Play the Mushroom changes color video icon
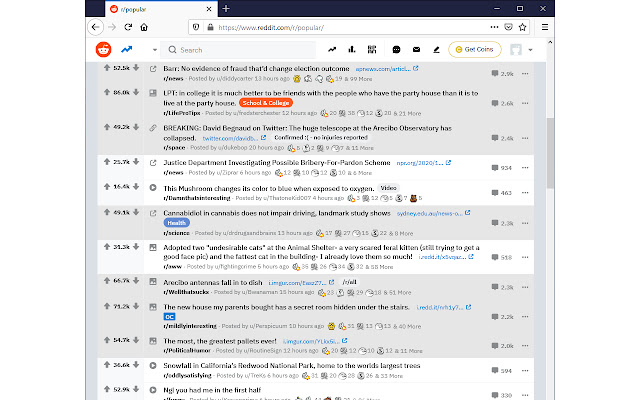640x400 pixels. (153, 188)
